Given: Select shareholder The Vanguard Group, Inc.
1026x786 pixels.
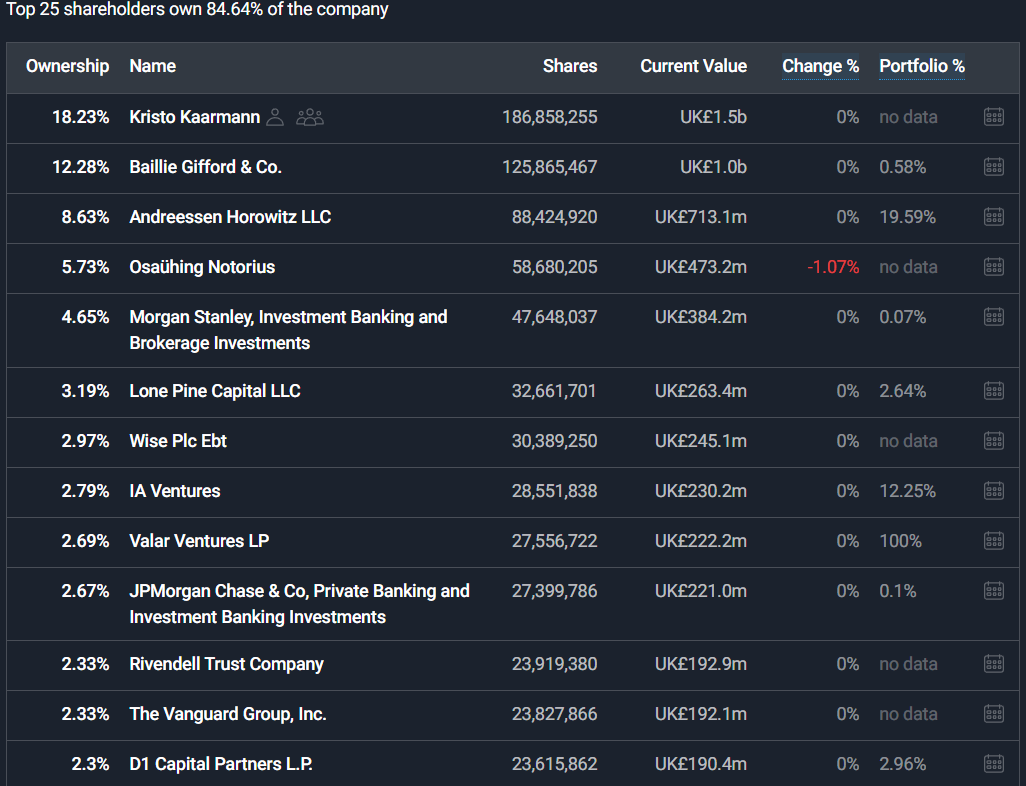Looking at the screenshot, I should [228, 714].
